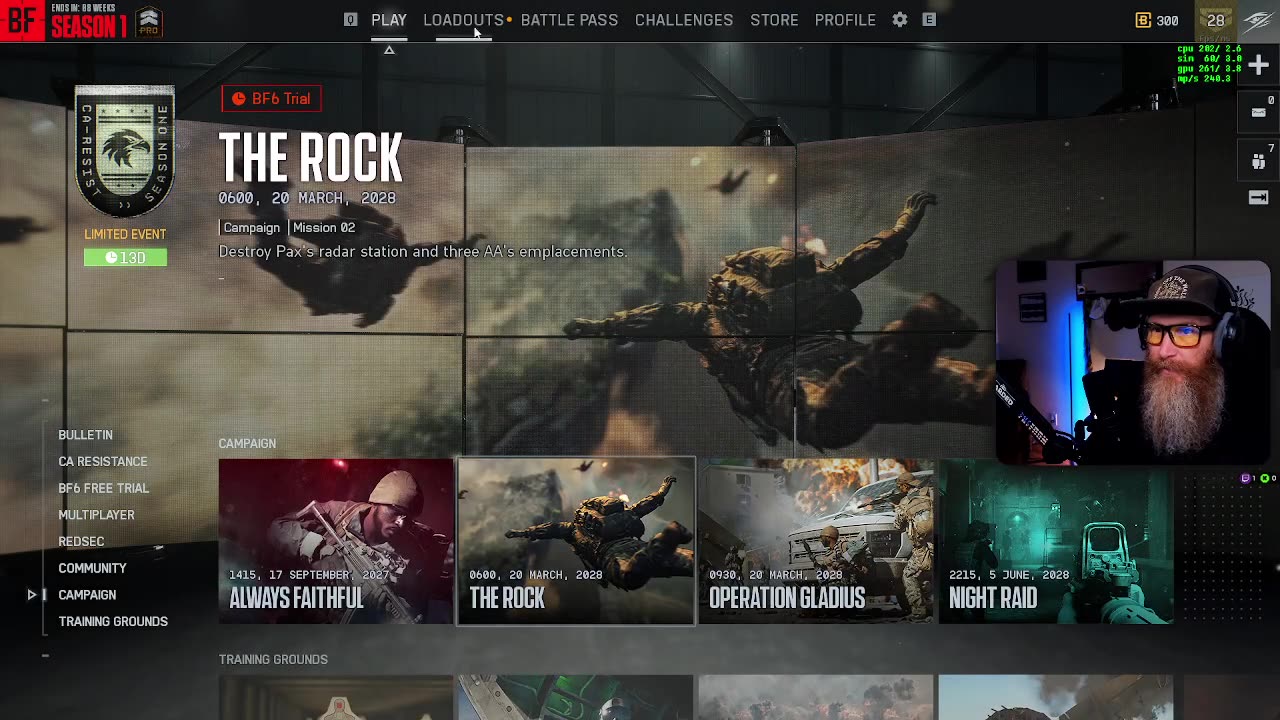The width and height of the screenshot is (1280, 720).
Task: Select REDSEC in the side list
Action: tap(81, 542)
